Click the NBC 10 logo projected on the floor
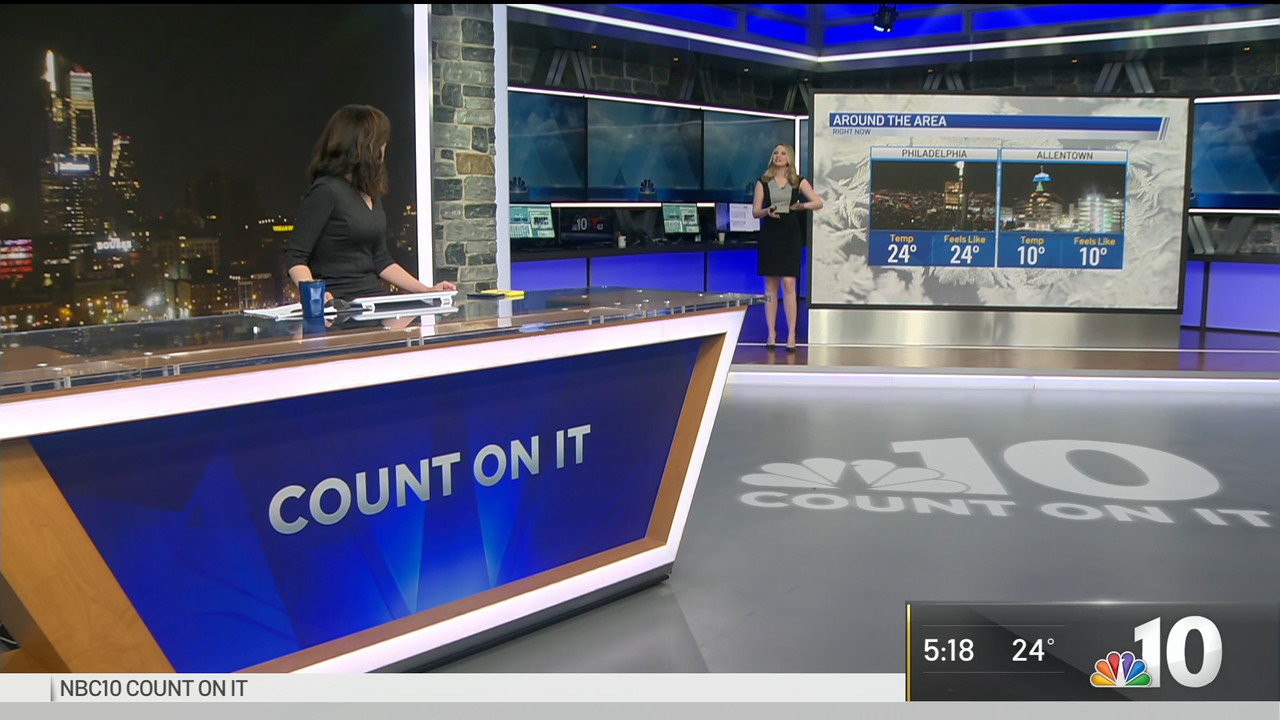The width and height of the screenshot is (1280, 720). 1005,484
